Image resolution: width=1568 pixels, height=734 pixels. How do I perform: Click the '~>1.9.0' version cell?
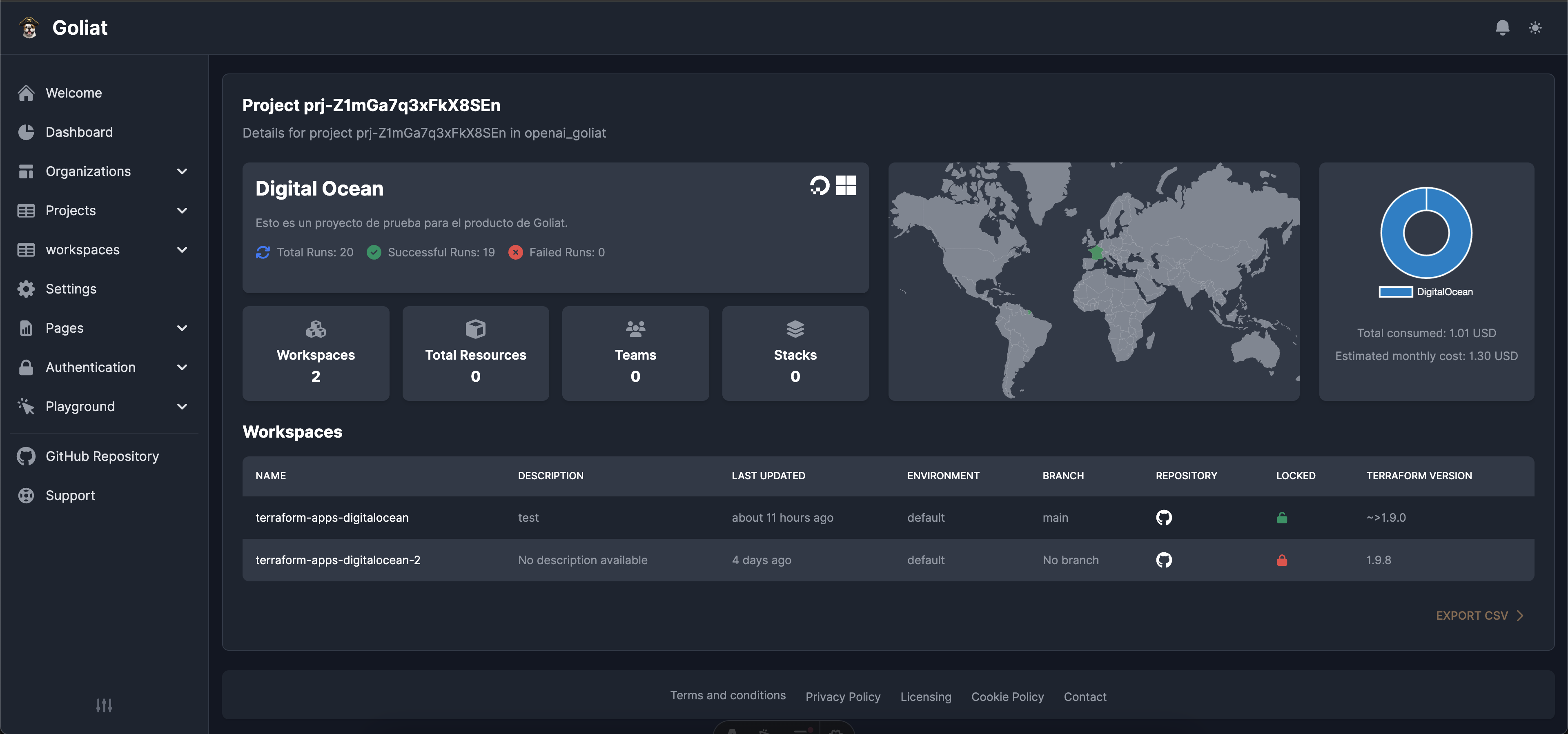(x=1385, y=517)
